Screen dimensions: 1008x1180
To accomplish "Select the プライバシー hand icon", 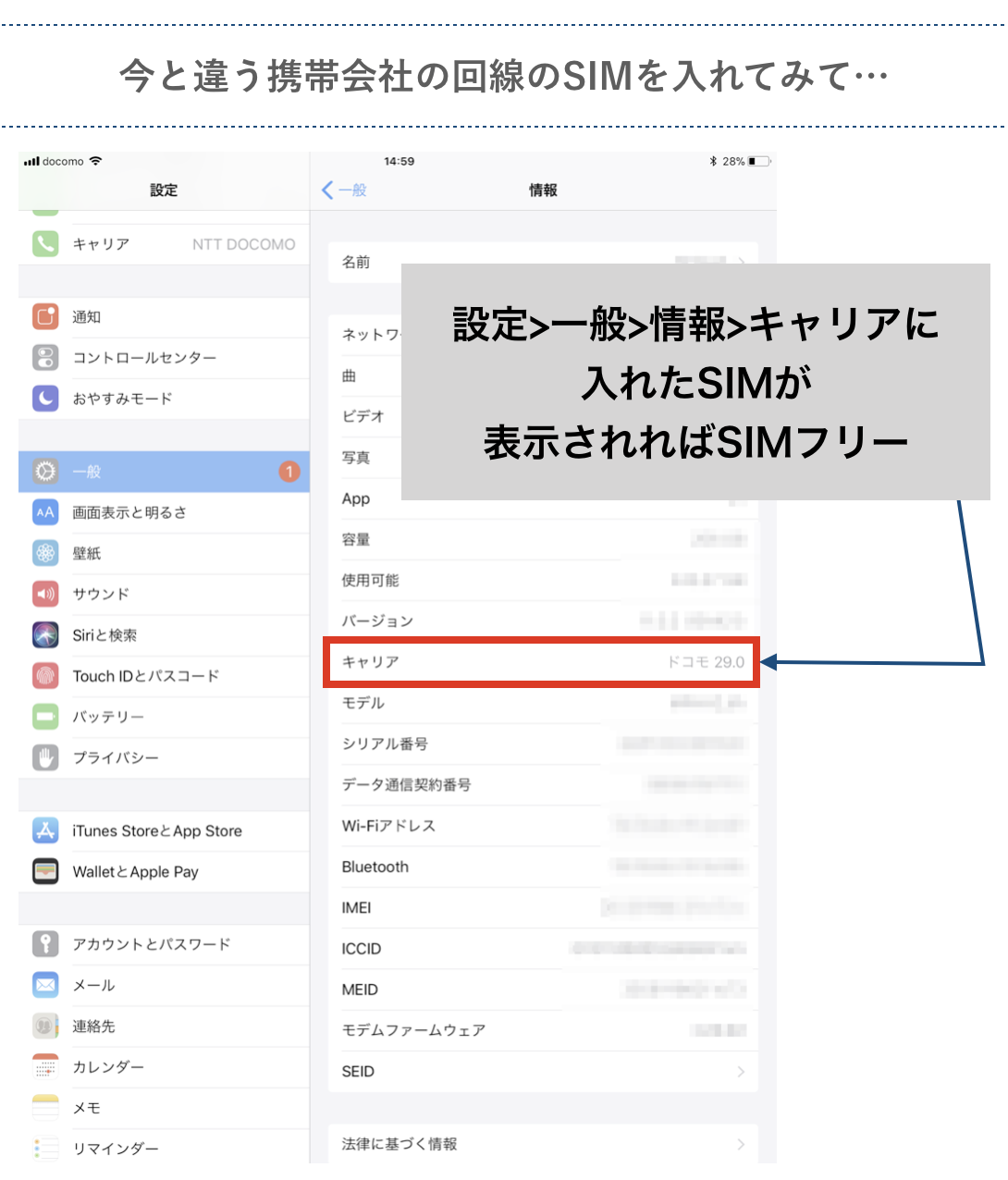I will coord(44,757).
